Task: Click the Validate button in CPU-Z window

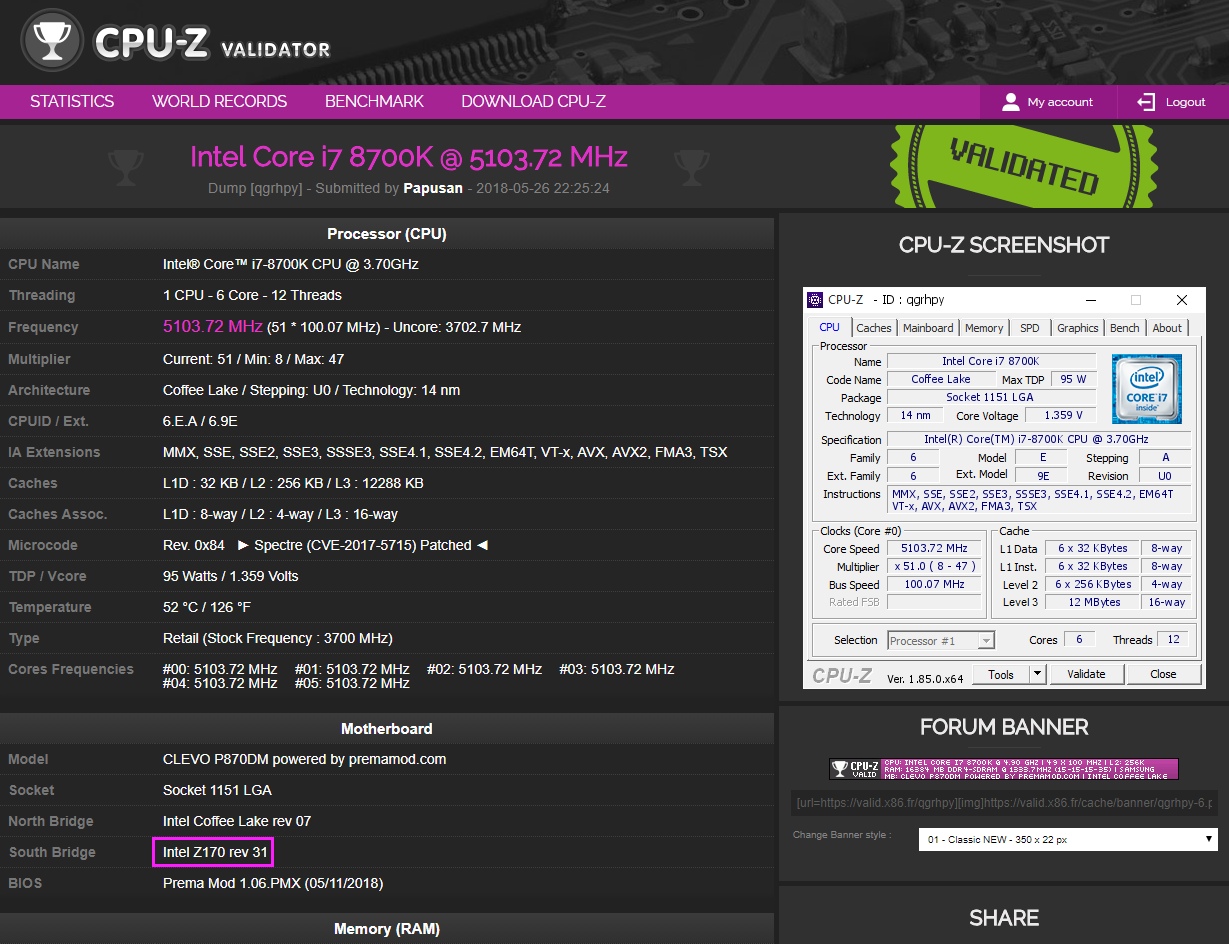Action: click(x=1086, y=674)
